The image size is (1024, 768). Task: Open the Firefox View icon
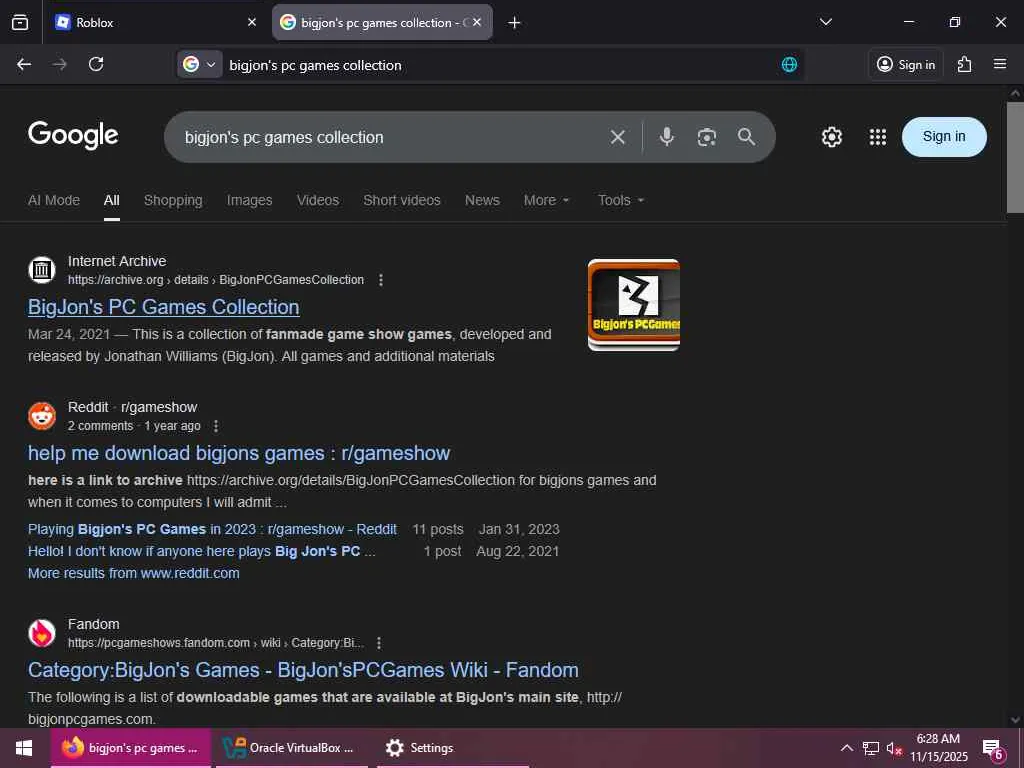point(20,22)
